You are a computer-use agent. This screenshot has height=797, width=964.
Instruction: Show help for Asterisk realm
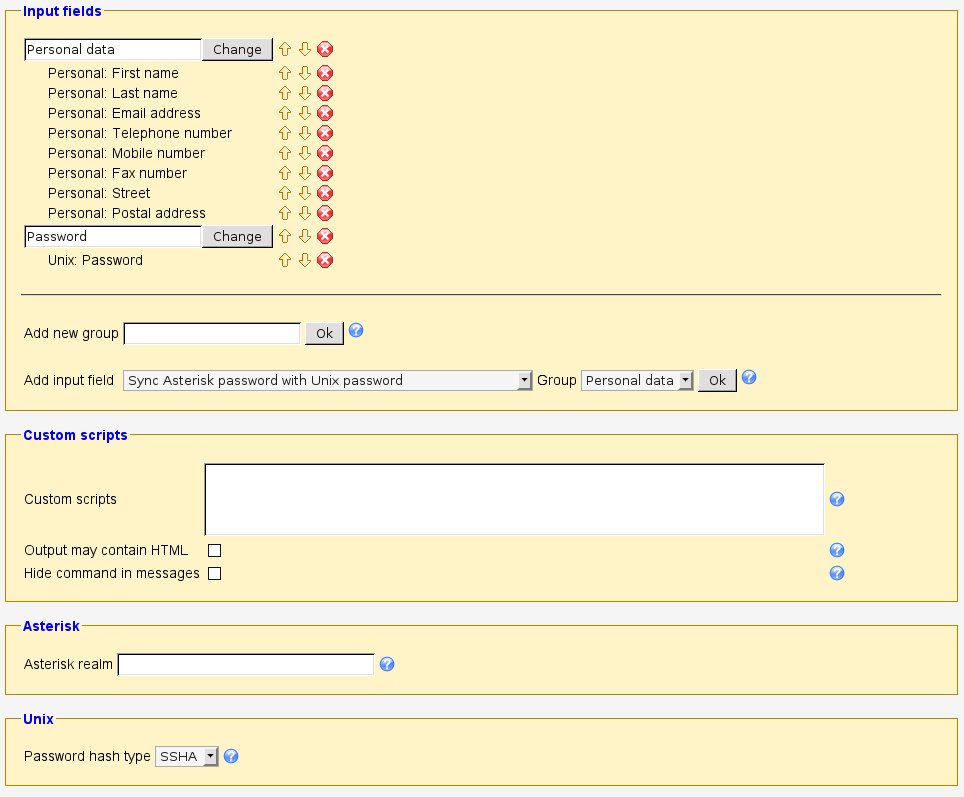coord(387,664)
